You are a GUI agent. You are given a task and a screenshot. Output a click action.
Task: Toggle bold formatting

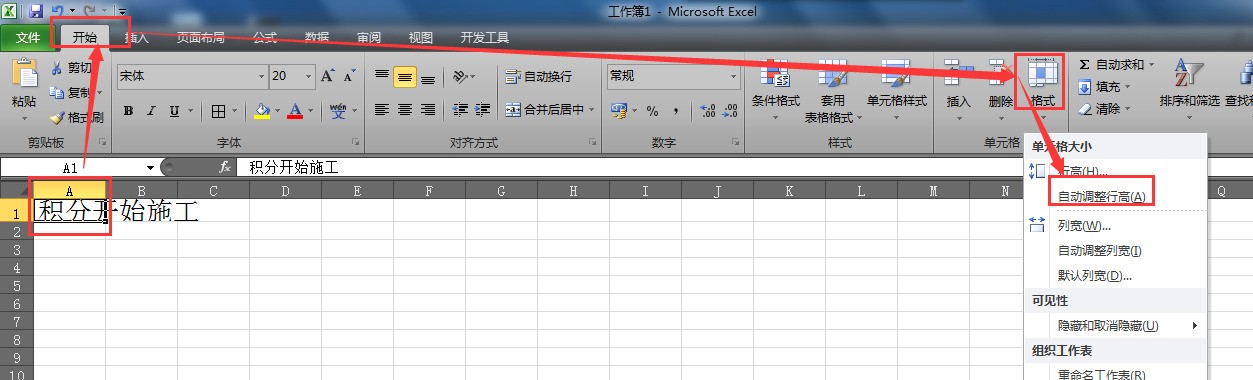[x=129, y=111]
